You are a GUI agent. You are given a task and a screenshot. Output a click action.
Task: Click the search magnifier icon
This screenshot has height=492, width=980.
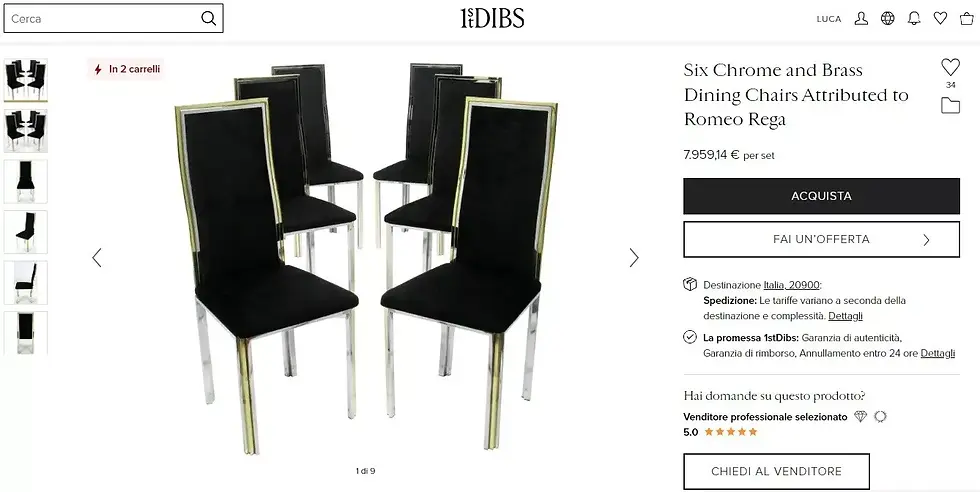(x=209, y=19)
